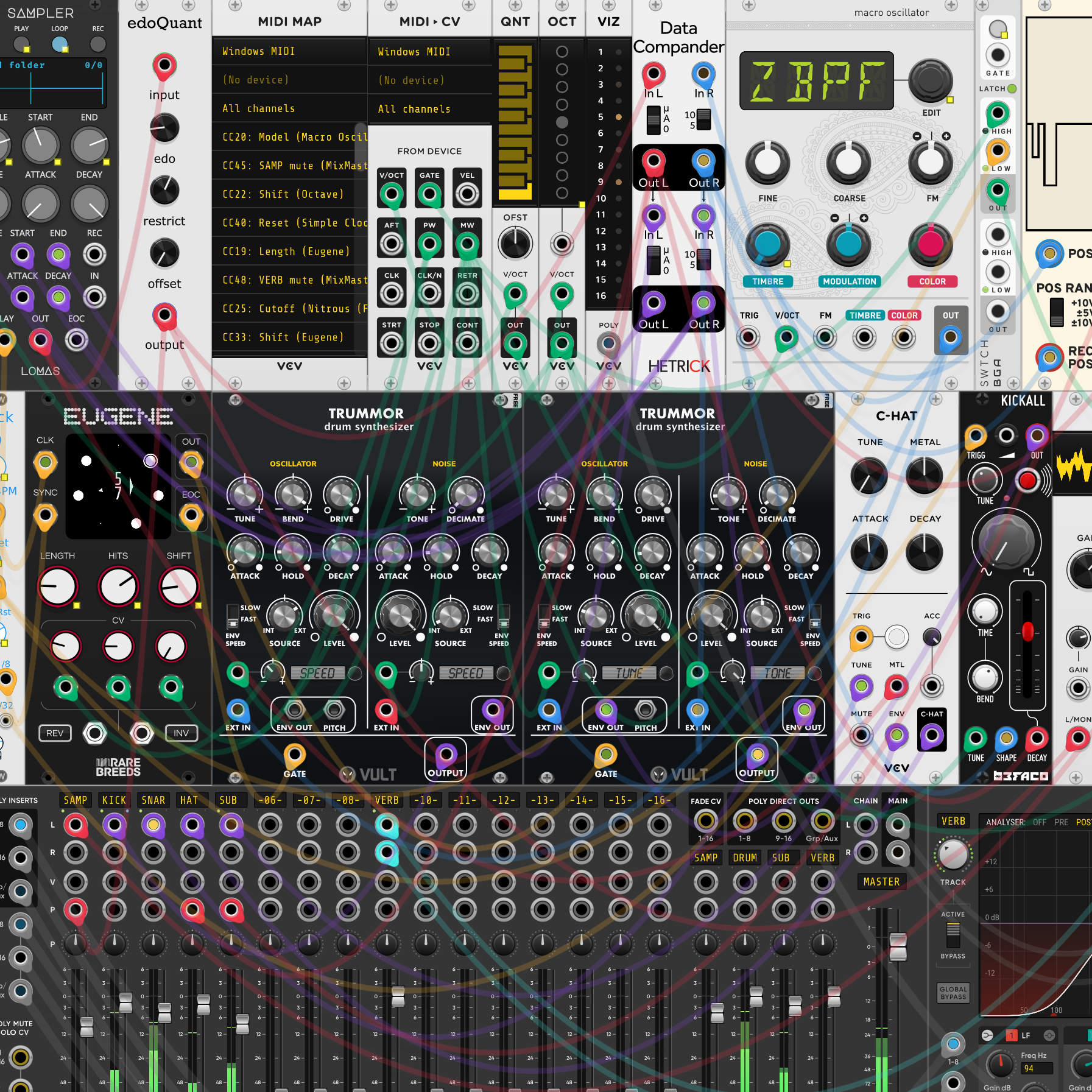Viewport: 1092px width, 1092px height.
Task: Click the Eugene INV button
Action: point(181,733)
